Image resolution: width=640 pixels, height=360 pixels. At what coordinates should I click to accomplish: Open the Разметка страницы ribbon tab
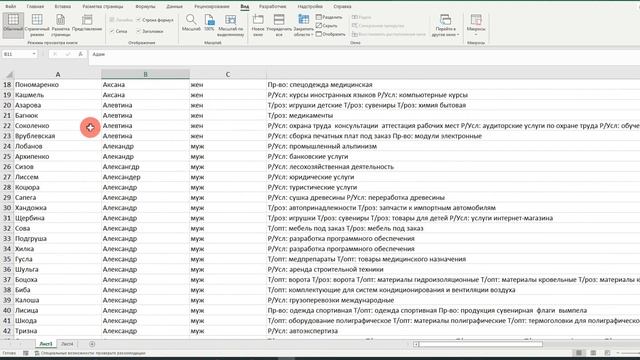coord(102,7)
